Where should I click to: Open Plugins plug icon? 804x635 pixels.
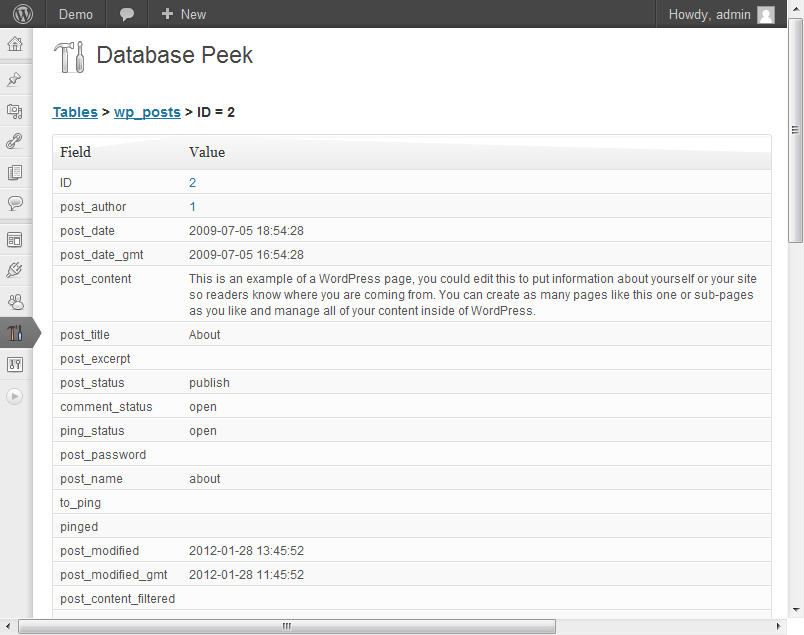15,270
